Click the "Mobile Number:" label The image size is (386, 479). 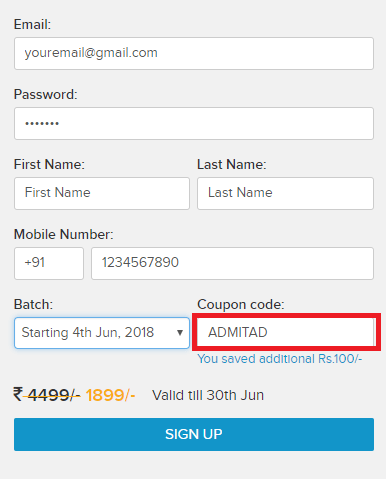tap(64, 235)
